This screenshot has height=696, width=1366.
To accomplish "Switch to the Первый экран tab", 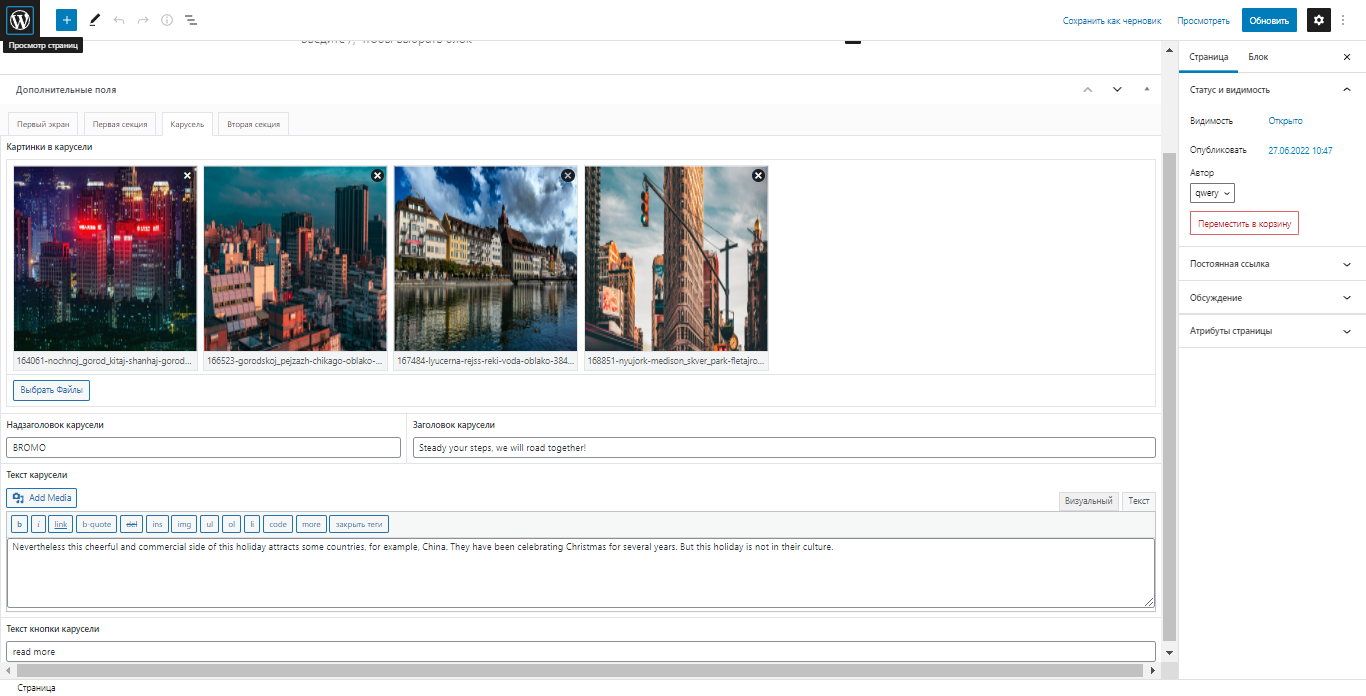I will (43, 124).
